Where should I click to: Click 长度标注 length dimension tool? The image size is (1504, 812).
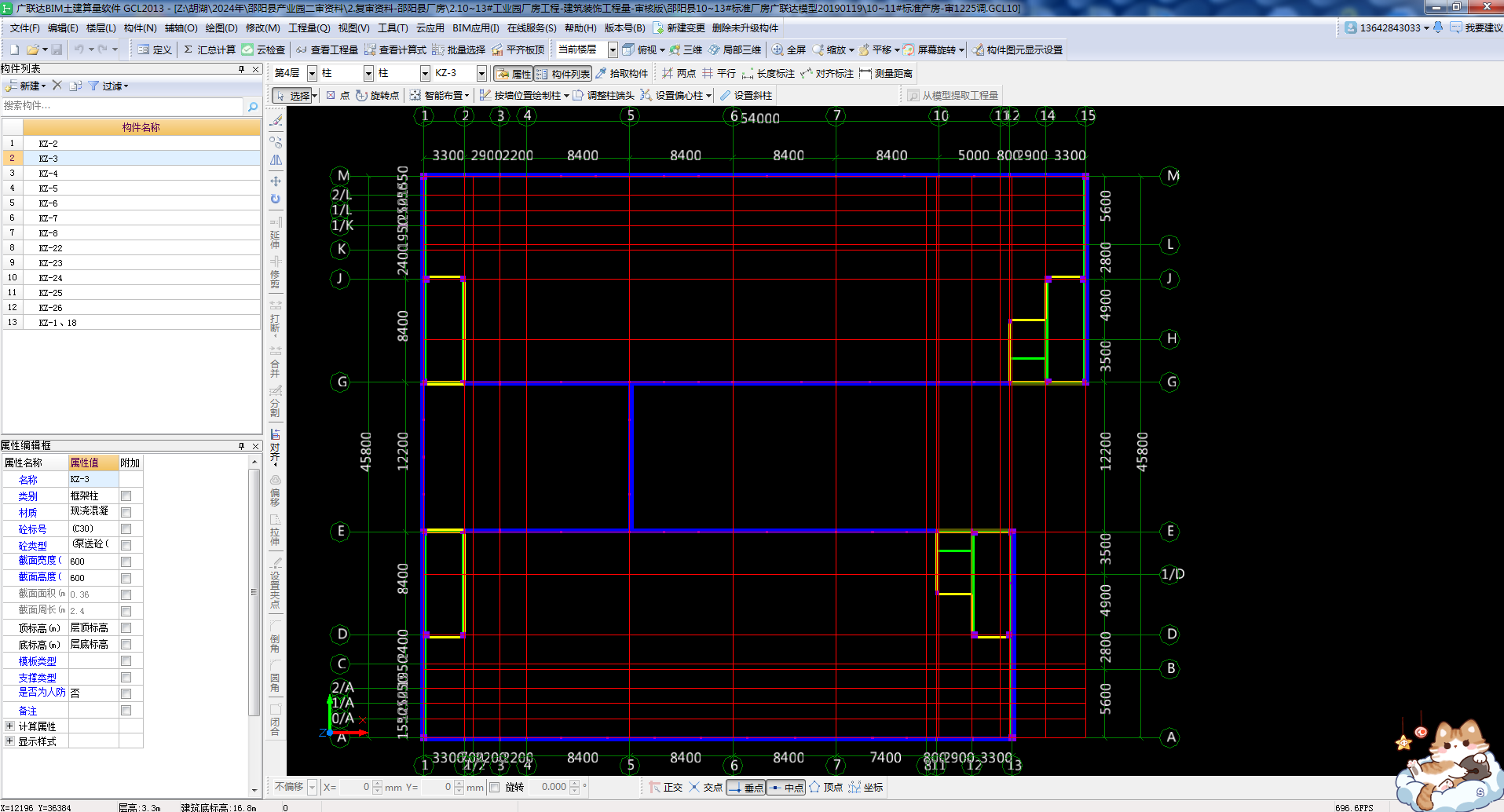[768, 73]
